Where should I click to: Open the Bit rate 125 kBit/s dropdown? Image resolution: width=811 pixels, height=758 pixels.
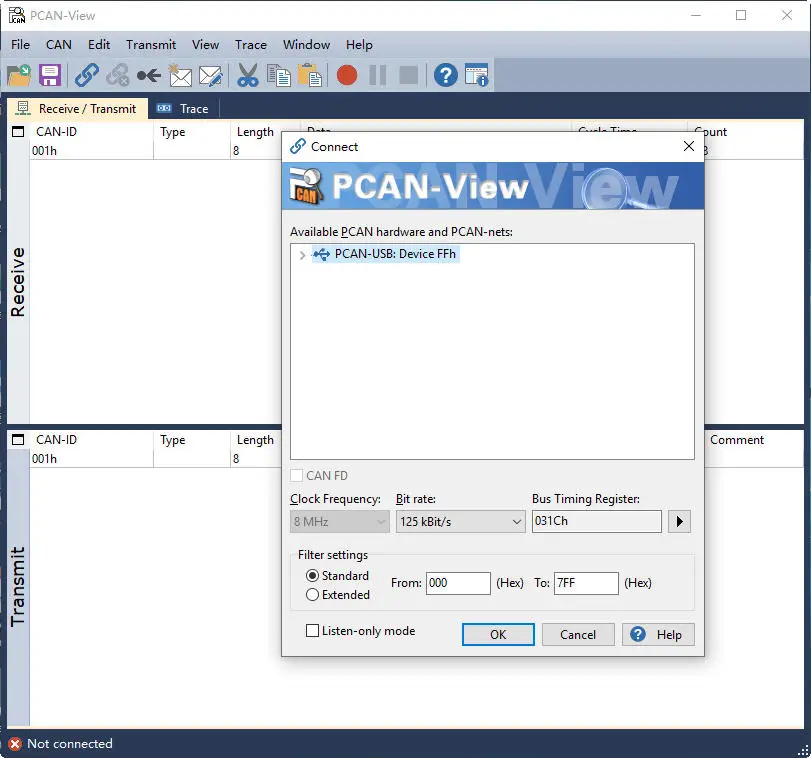coord(460,522)
